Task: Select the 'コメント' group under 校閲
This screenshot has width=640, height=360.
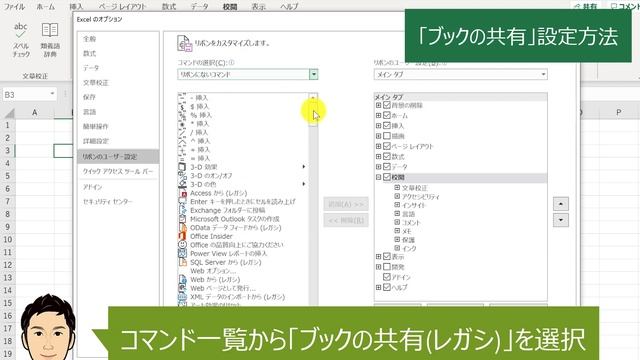Action: click(x=411, y=222)
